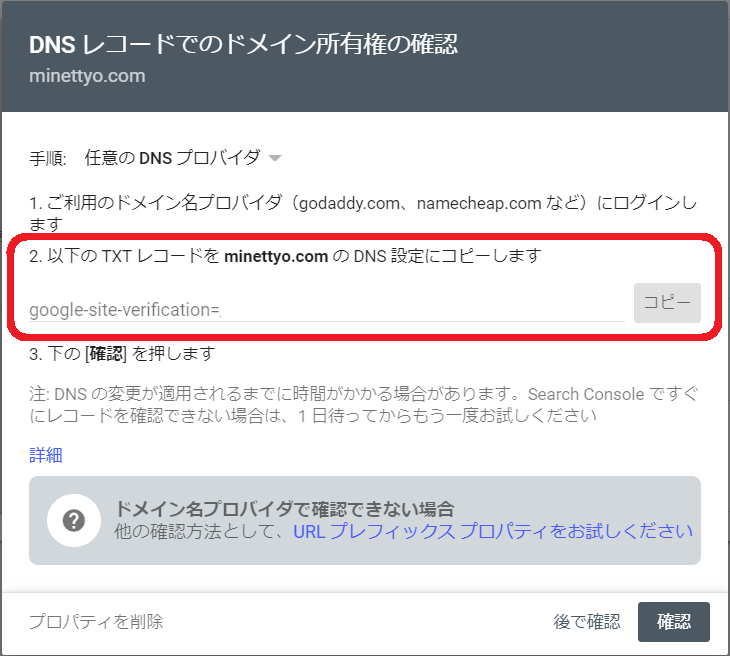Click step 3 text 下の [確認] を押します
This screenshot has height=656, width=730.
pyautogui.click(x=122, y=354)
